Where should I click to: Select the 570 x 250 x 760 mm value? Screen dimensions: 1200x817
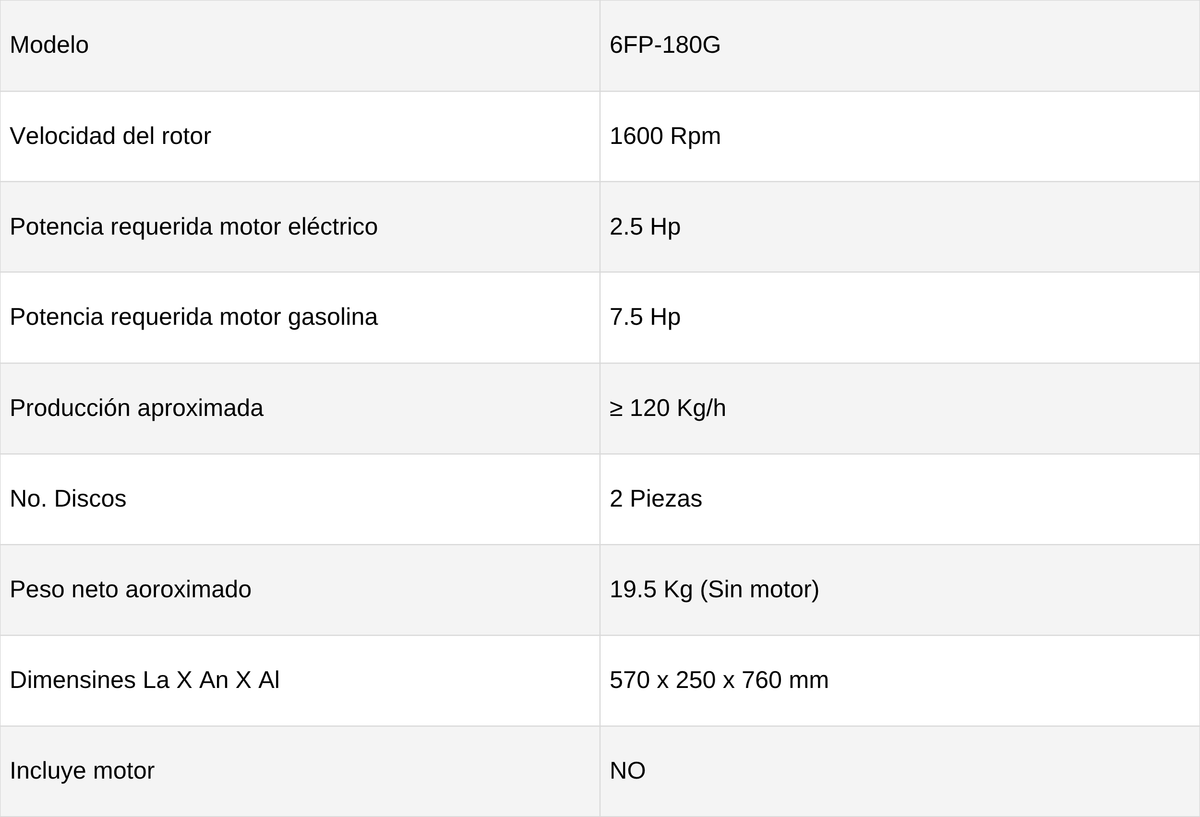tap(719, 681)
